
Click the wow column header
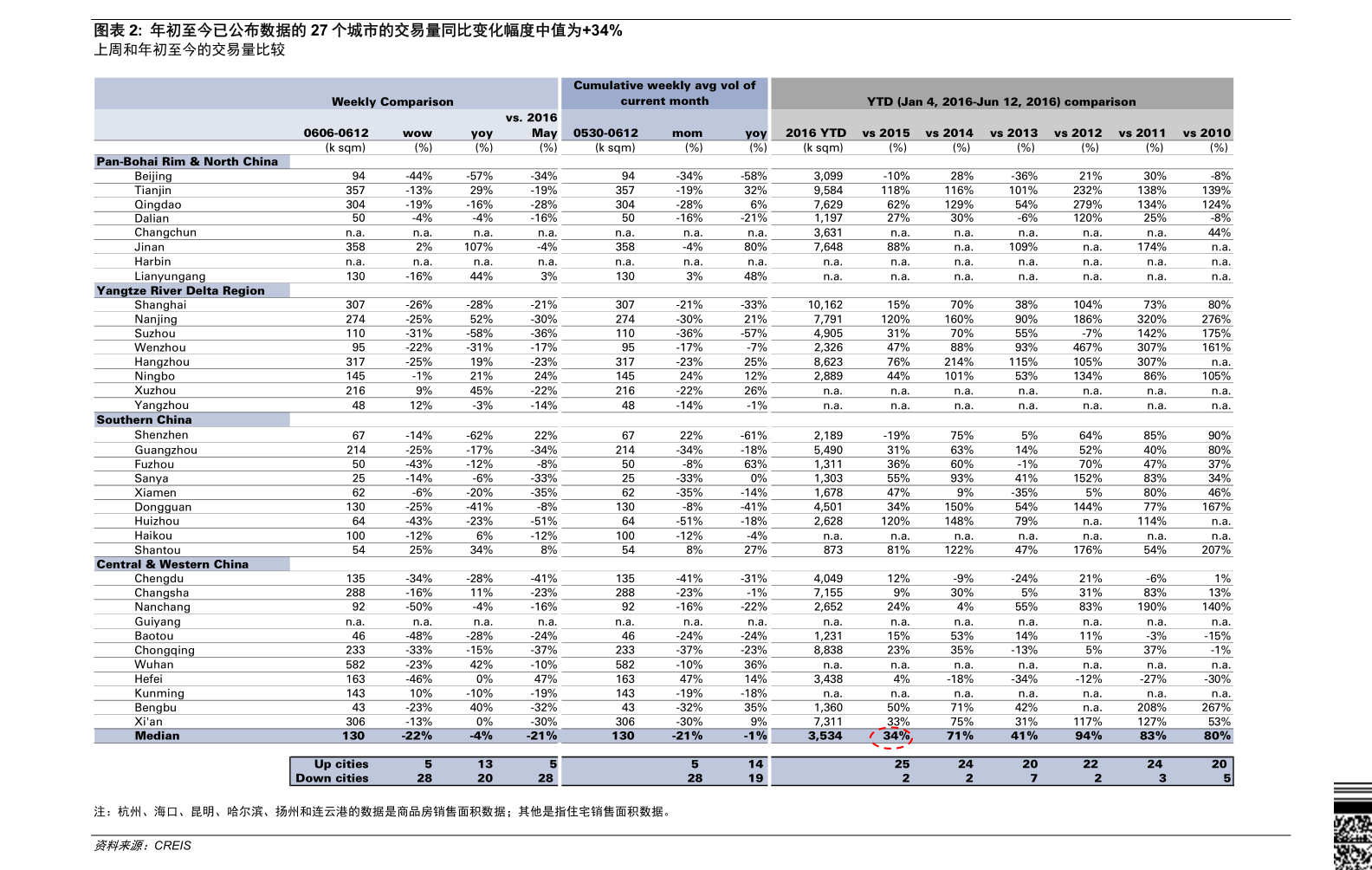click(417, 133)
